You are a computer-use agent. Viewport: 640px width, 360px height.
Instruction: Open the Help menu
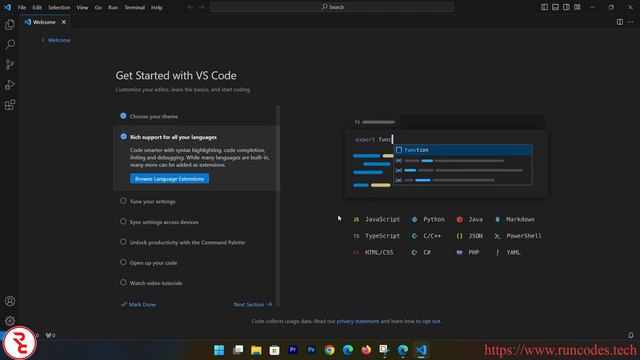[157, 7]
